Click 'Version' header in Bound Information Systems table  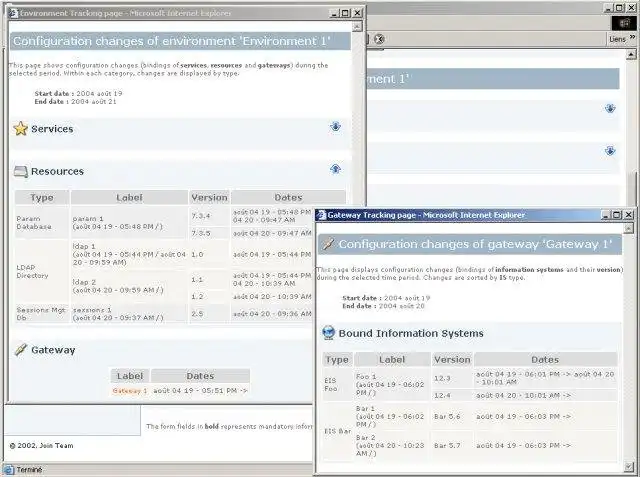(452, 359)
